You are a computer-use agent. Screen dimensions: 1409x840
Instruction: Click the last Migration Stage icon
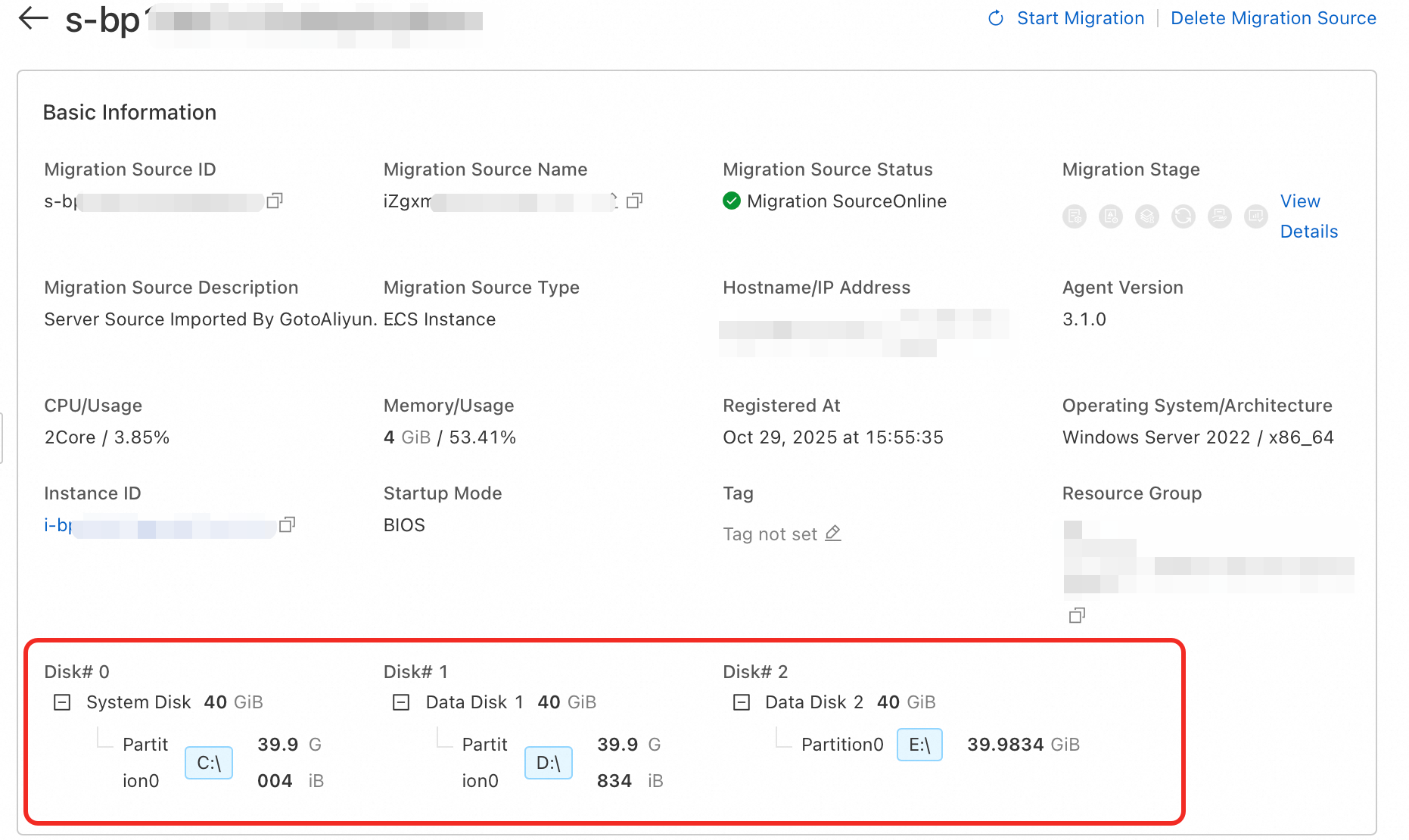coord(1256,216)
